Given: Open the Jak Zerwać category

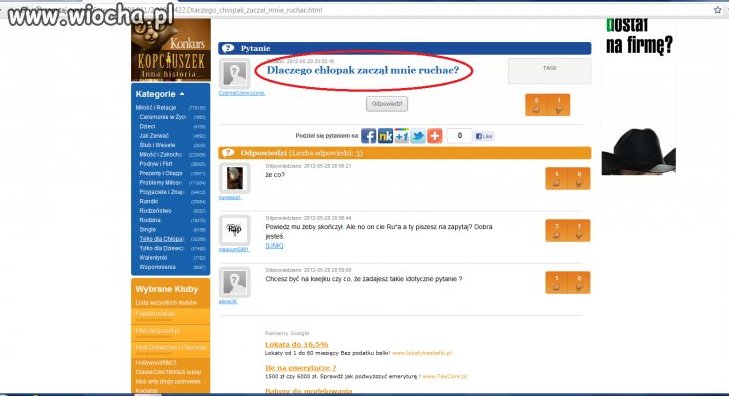Looking at the screenshot, I should (x=154, y=136).
